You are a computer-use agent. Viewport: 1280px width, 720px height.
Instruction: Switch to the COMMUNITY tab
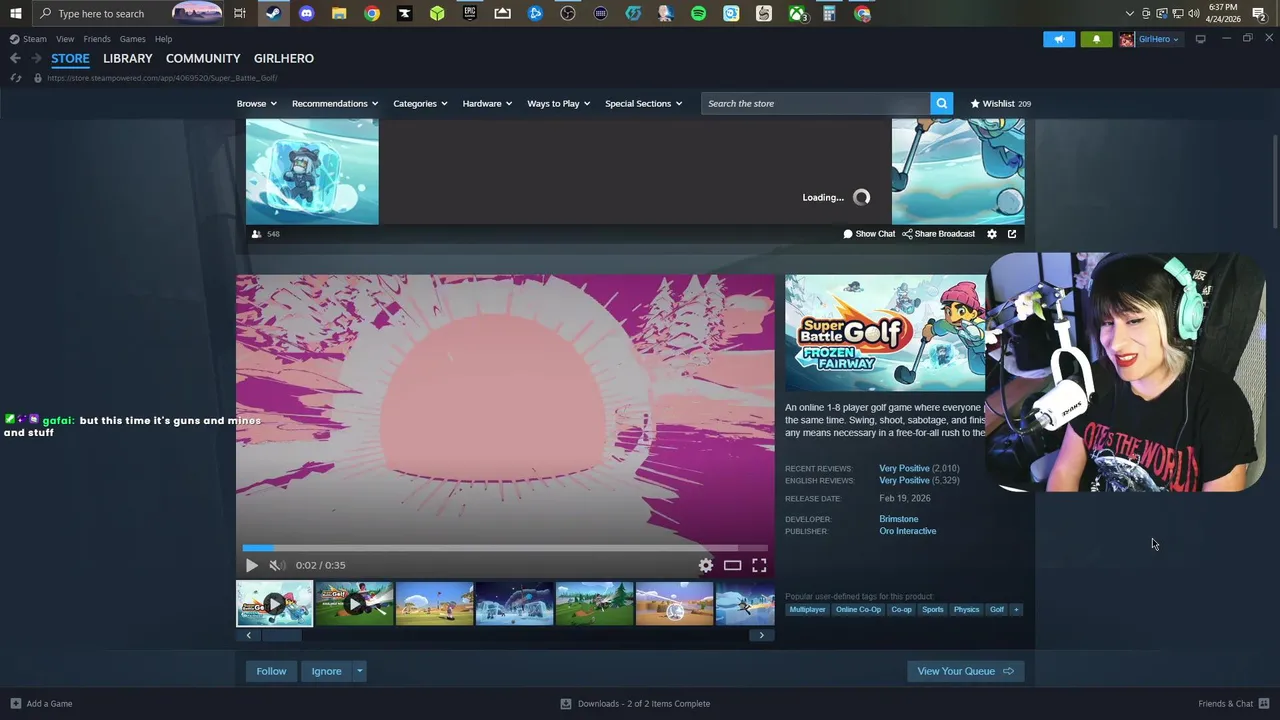point(203,58)
